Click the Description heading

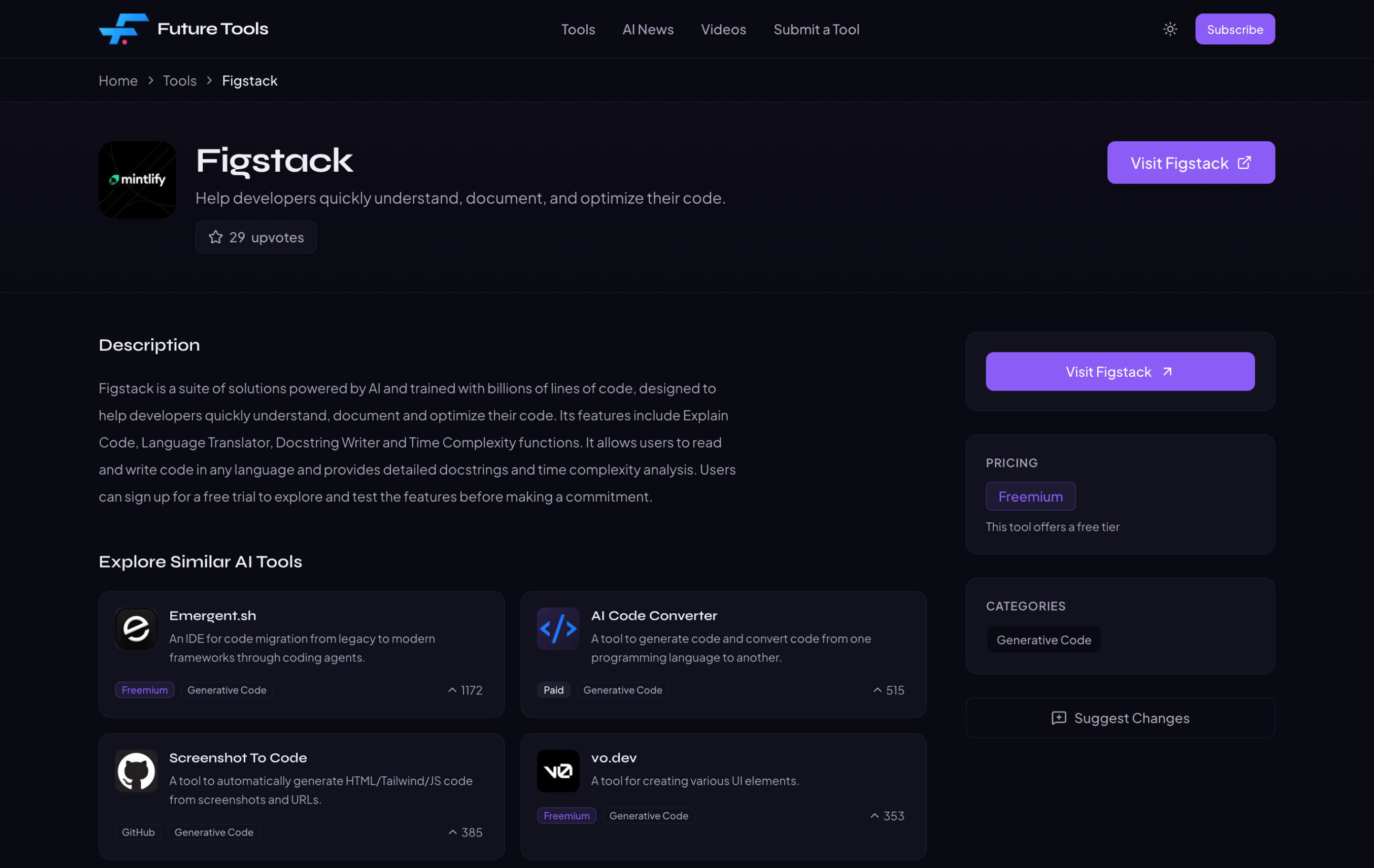(x=149, y=345)
